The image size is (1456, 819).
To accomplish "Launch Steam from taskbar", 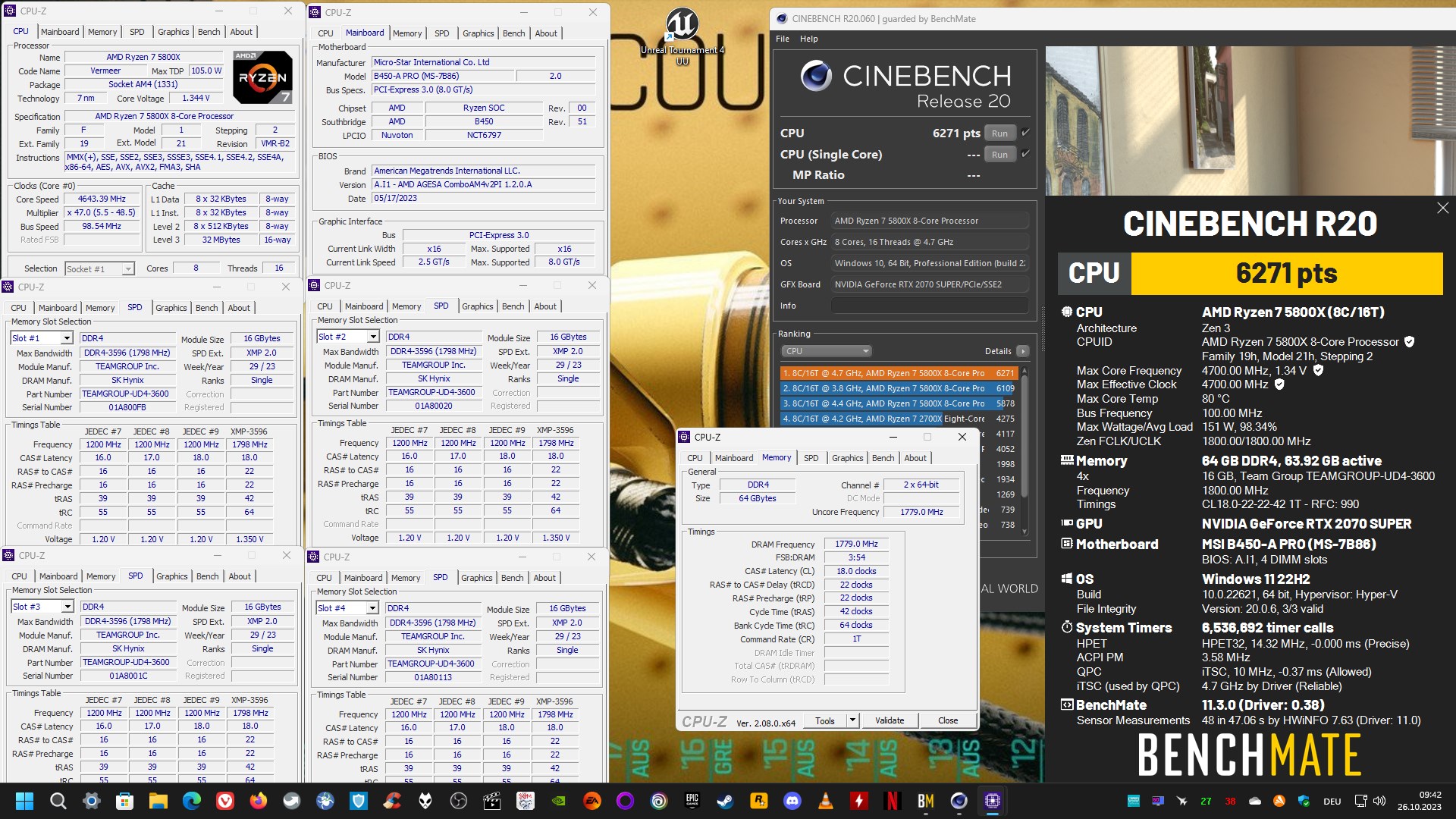I will (725, 801).
